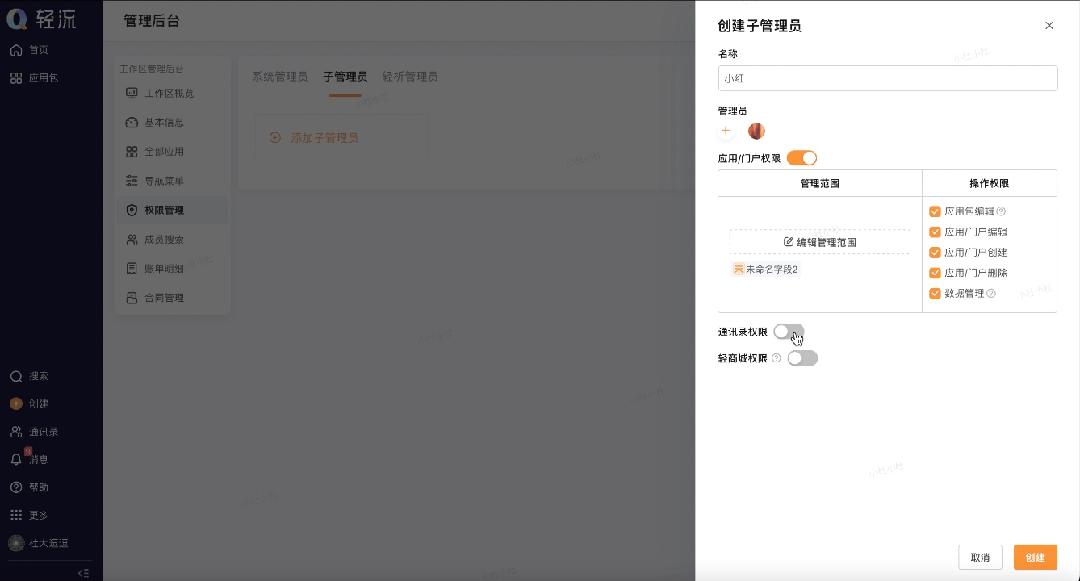Turn off the 应用/门户权限 toggle
The height and width of the screenshot is (581, 1080).
[801, 157]
